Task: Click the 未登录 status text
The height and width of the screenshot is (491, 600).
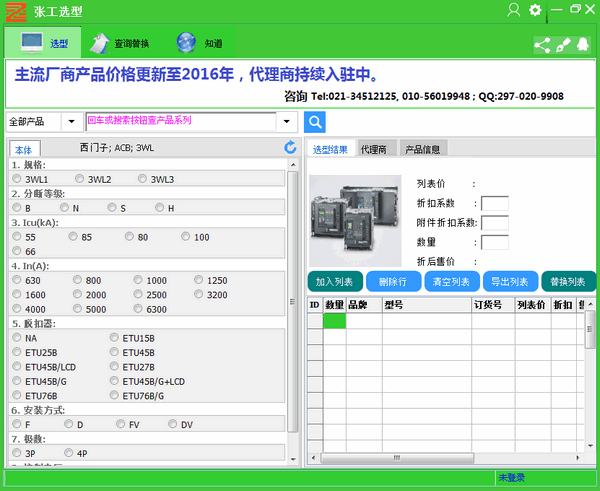Action: (x=511, y=478)
